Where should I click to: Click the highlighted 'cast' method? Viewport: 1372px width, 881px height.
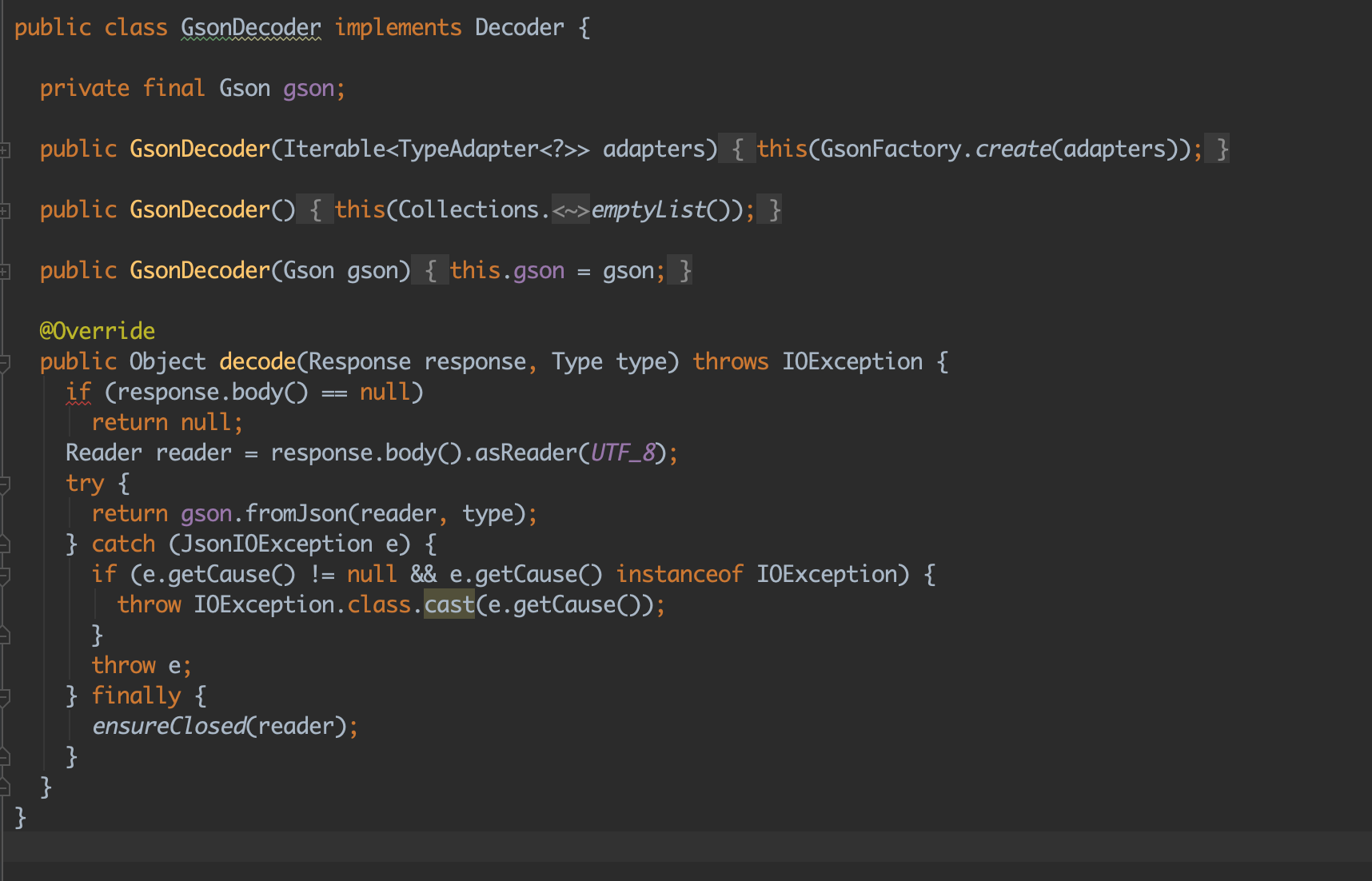click(x=449, y=605)
